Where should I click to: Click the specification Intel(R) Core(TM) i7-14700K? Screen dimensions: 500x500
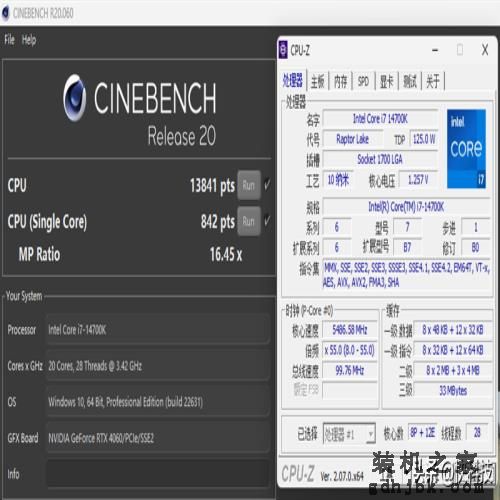coord(406,207)
